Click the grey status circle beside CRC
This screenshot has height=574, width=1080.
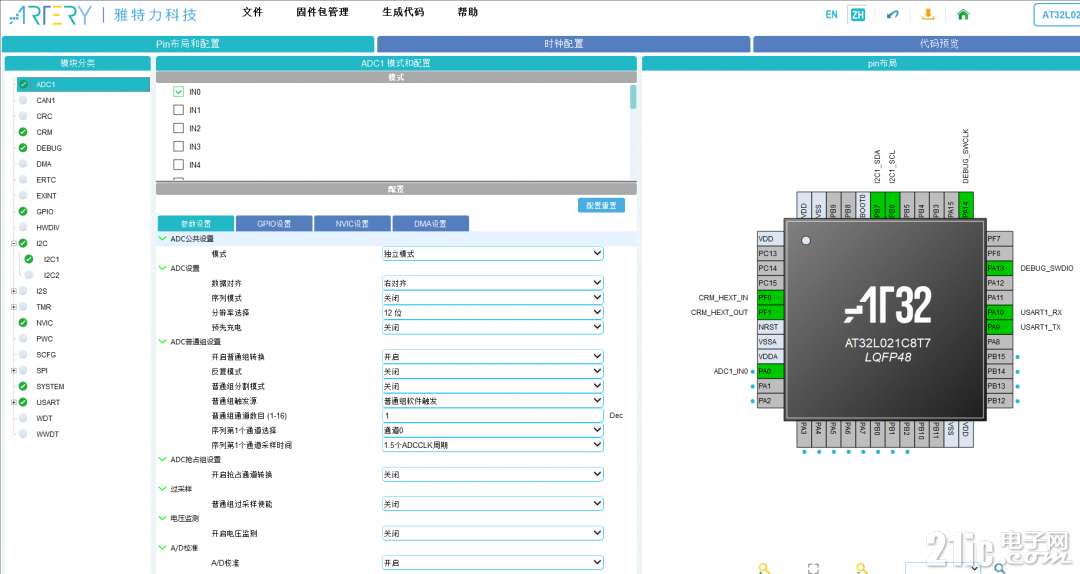click(x=23, y=116)
